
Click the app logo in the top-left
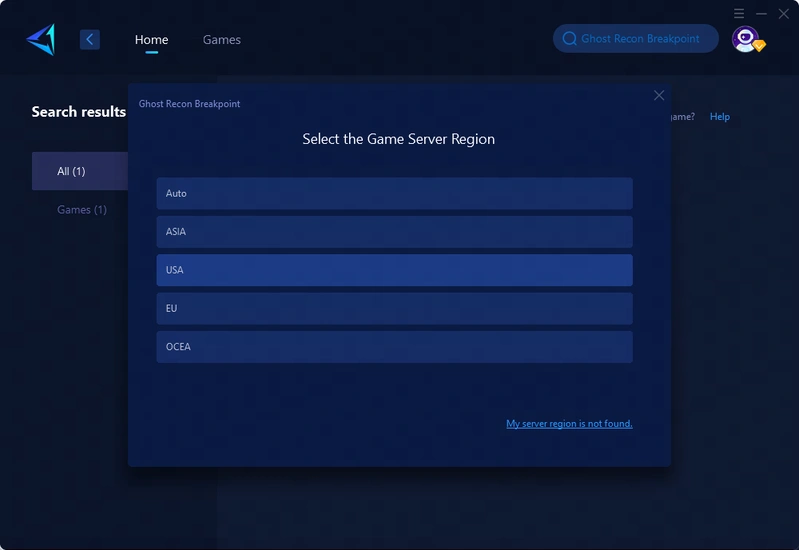[x=41, y=39]
